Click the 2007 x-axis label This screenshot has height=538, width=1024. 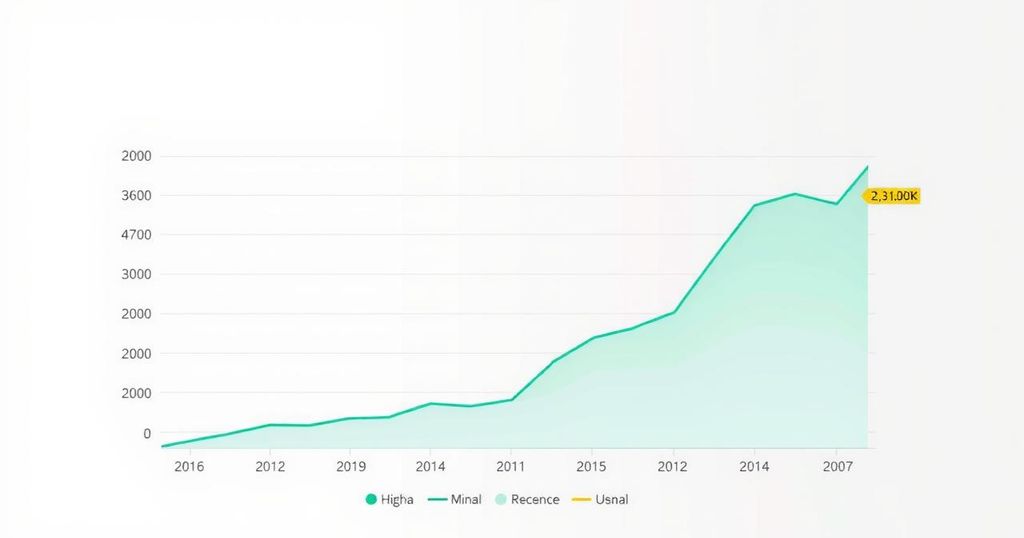837,466
